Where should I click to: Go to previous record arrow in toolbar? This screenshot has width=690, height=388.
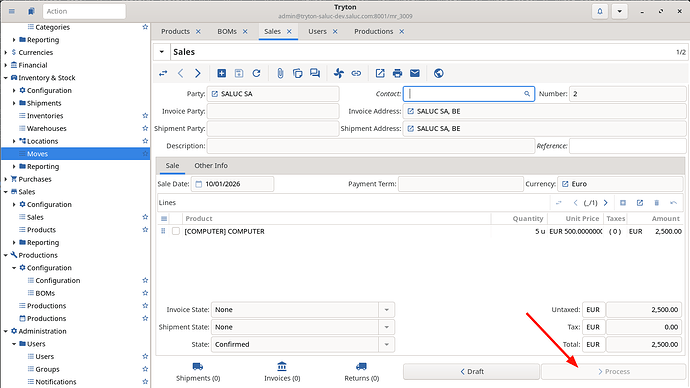tap(180, 73)
